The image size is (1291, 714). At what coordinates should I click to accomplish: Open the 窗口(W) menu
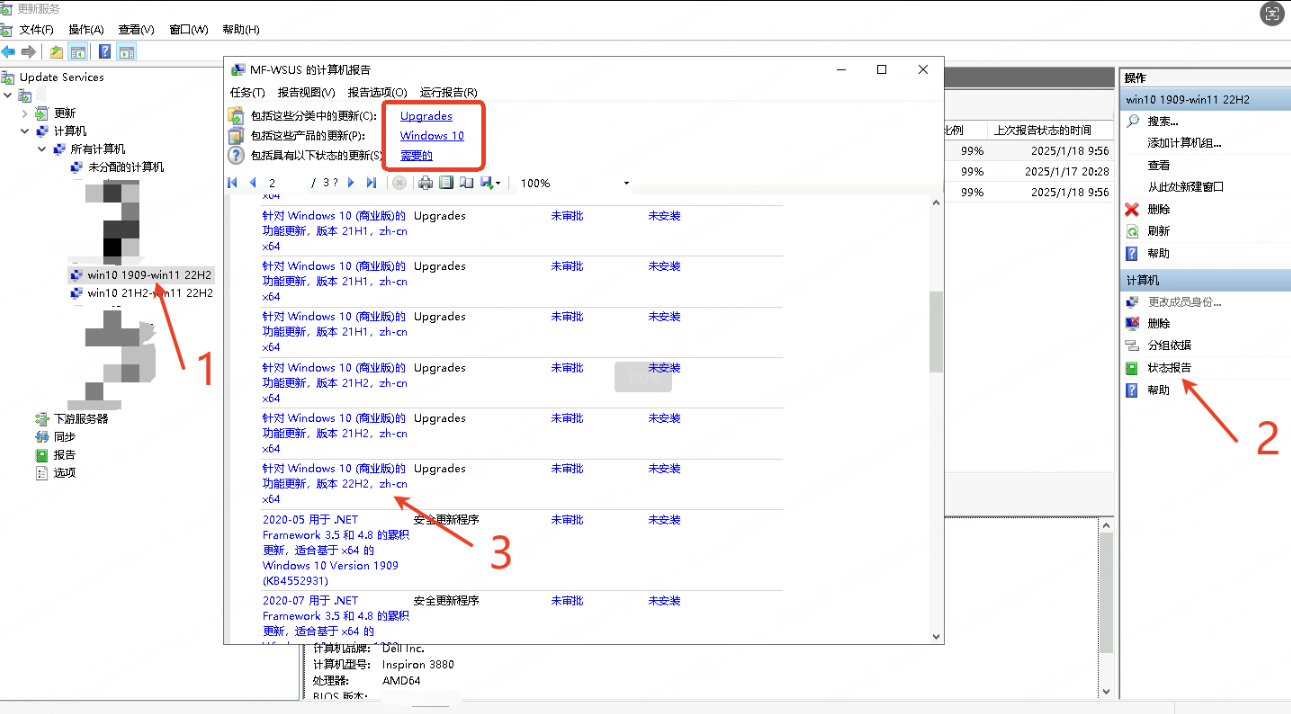coord(189,30)
